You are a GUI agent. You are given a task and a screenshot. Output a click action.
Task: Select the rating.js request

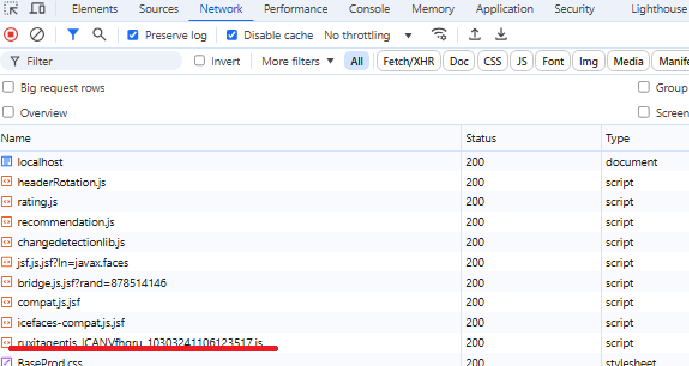click(344, 202)
